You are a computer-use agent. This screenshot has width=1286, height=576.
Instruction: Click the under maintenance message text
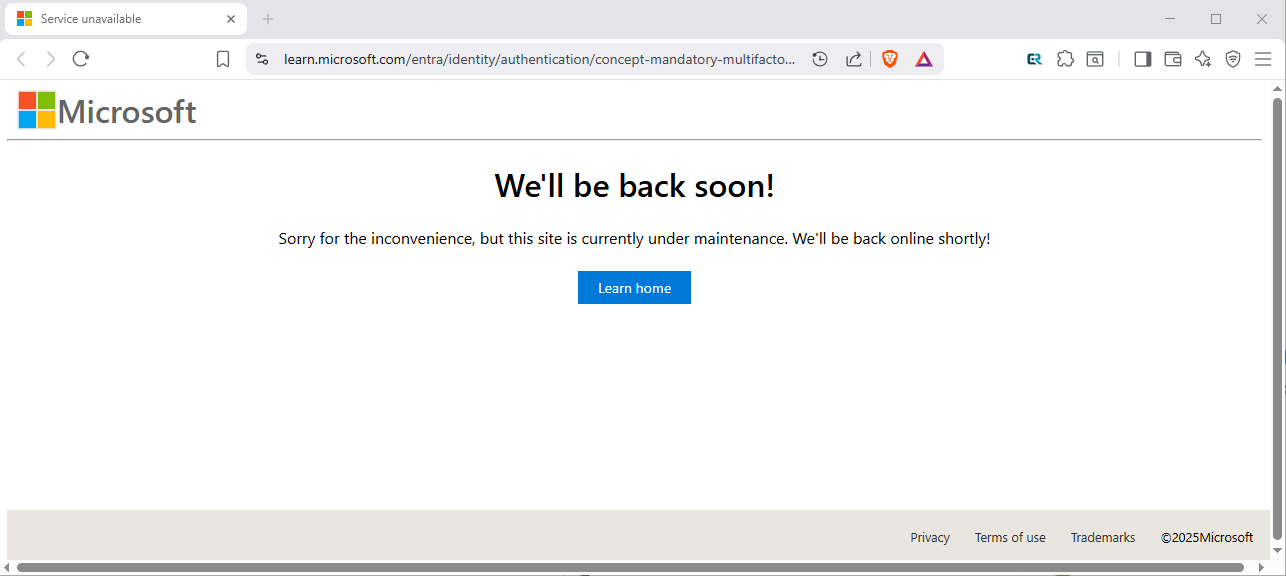click(634, 239)
